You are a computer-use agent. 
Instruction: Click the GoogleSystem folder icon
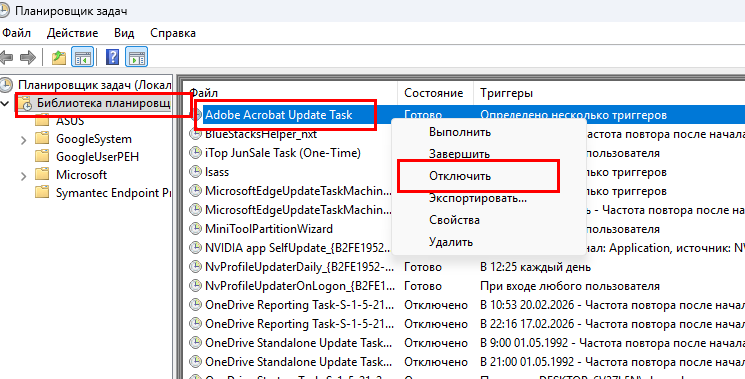(42, 139)
